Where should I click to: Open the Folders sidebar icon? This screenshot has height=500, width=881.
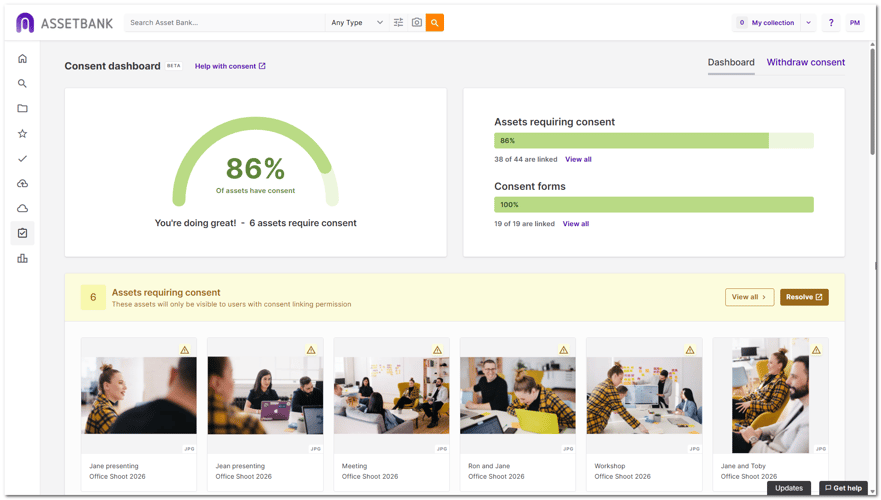(22, 108)
